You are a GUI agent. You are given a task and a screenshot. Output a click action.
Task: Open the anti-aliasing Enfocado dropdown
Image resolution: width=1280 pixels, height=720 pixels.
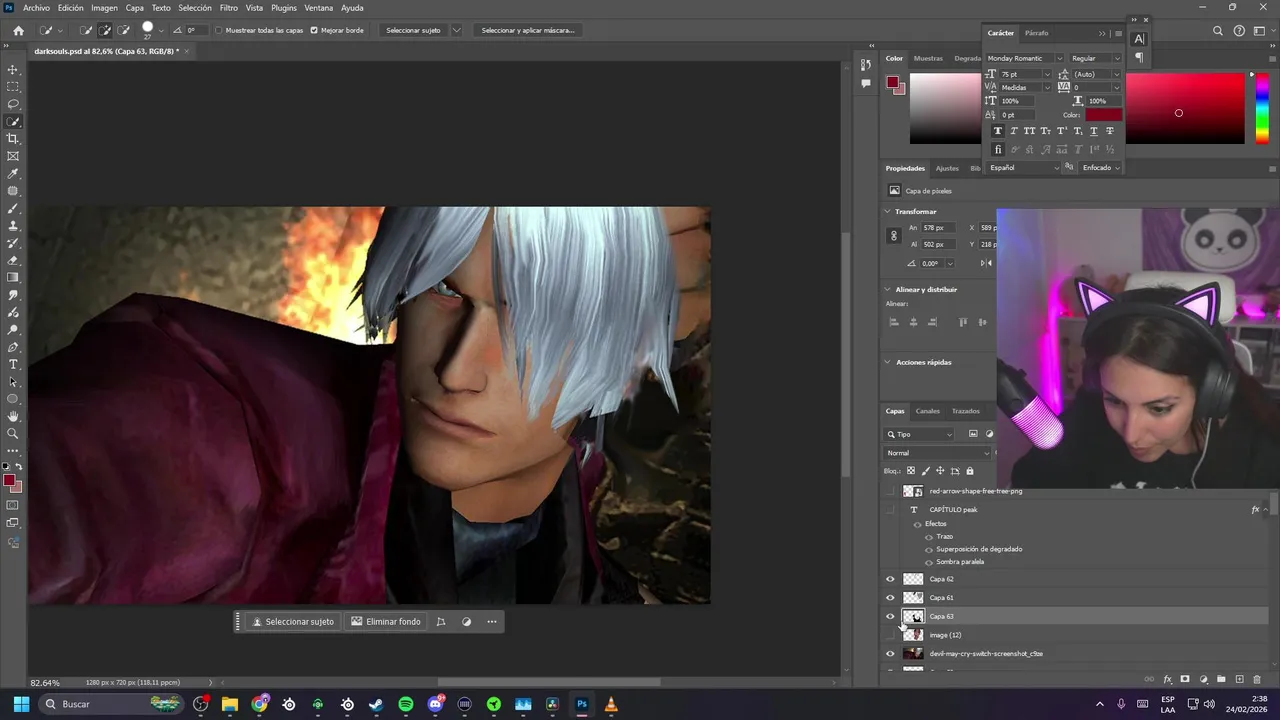[1101, 168]
